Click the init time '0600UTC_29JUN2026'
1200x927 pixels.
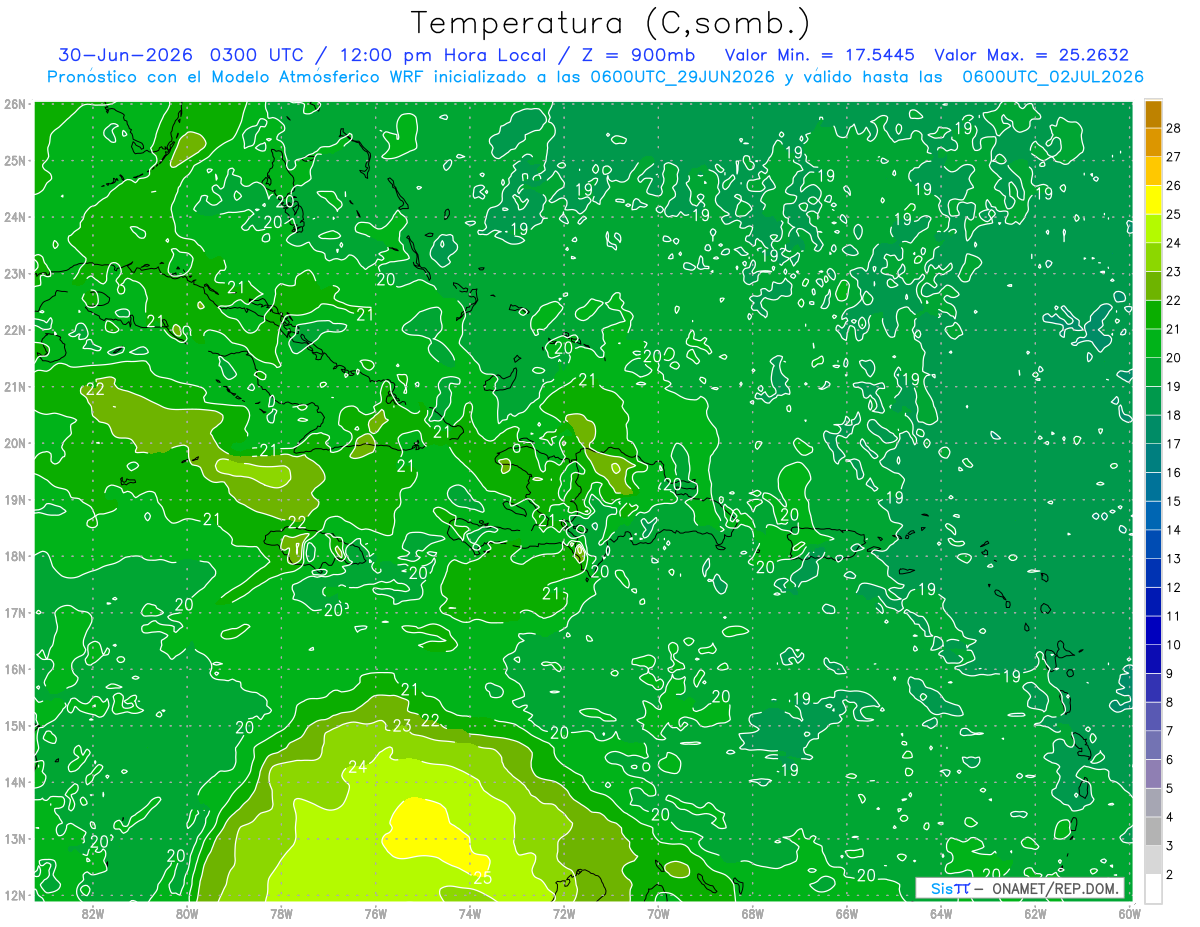tap(683, 77)
